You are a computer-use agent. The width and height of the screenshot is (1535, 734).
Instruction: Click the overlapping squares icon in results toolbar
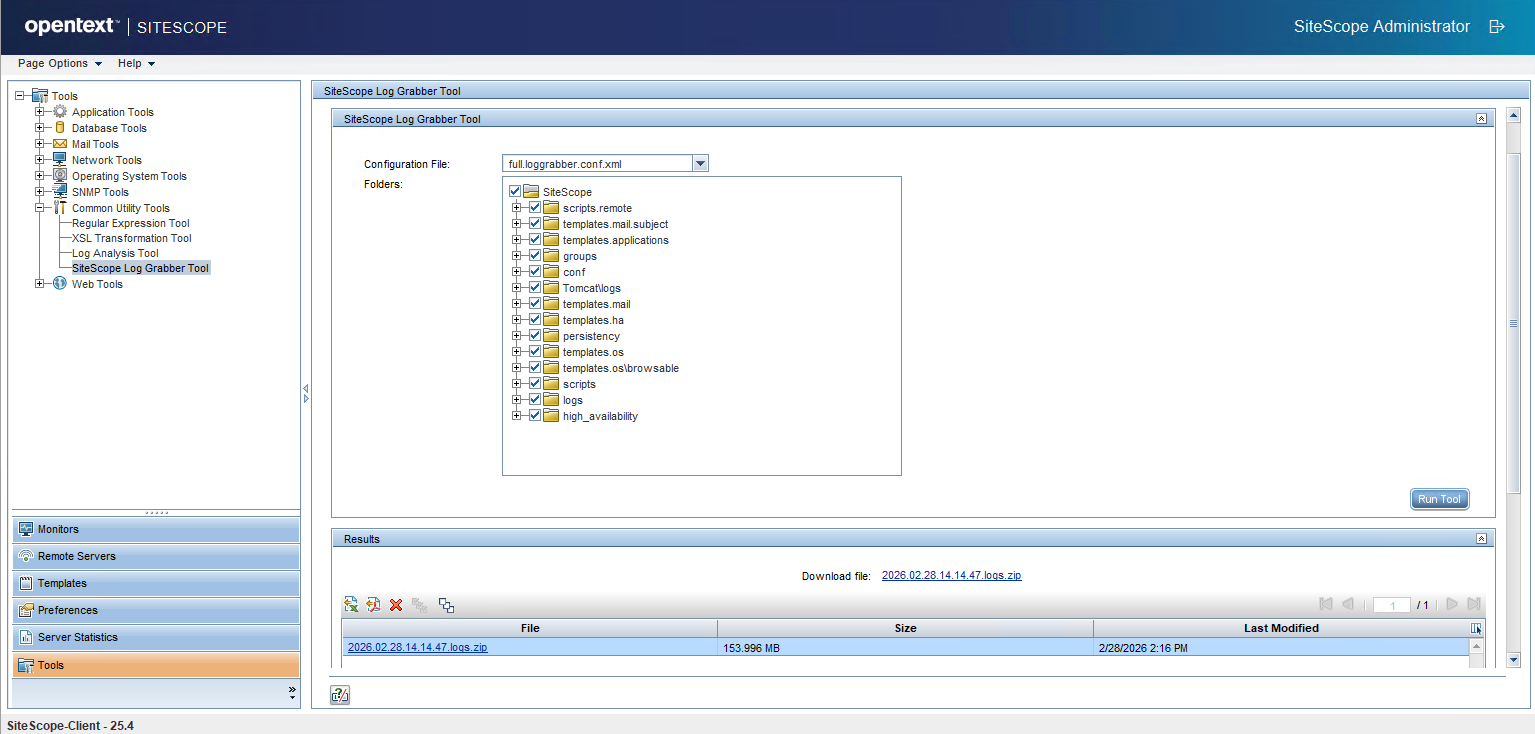447,605
